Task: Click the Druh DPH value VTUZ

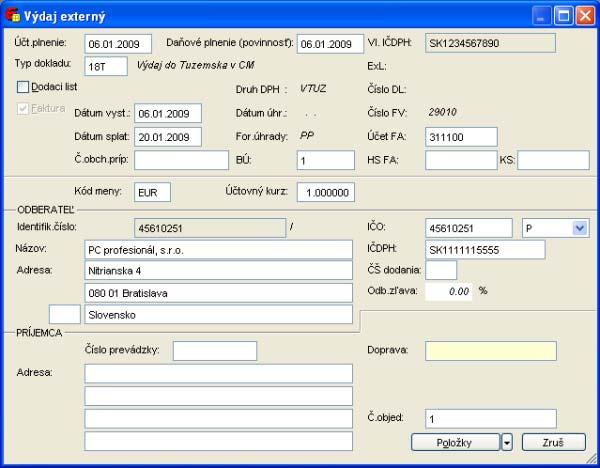Action: (x=313, y=89)
